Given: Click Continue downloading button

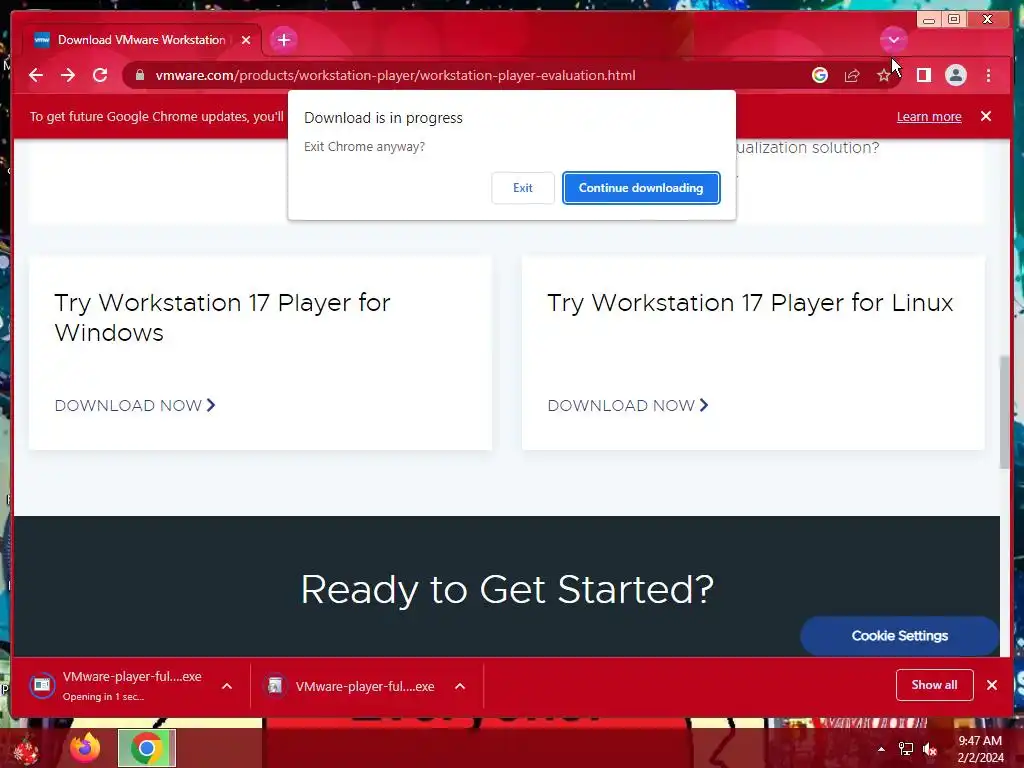Looking at the screenshot, I should 641,188.
